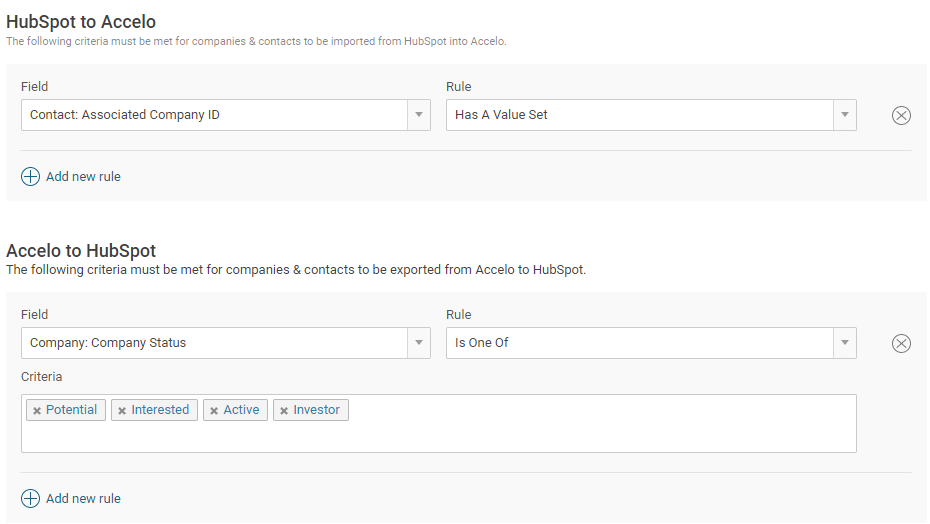Select the Active tag label
Viewport: 930px width, 524px height.
click(241, 410)
